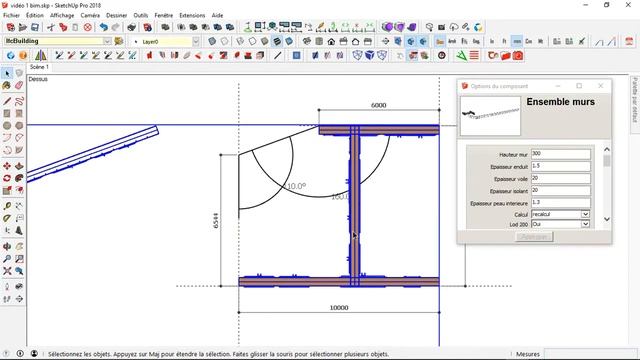Select the Follow Me tool

(x=19, y=178)
